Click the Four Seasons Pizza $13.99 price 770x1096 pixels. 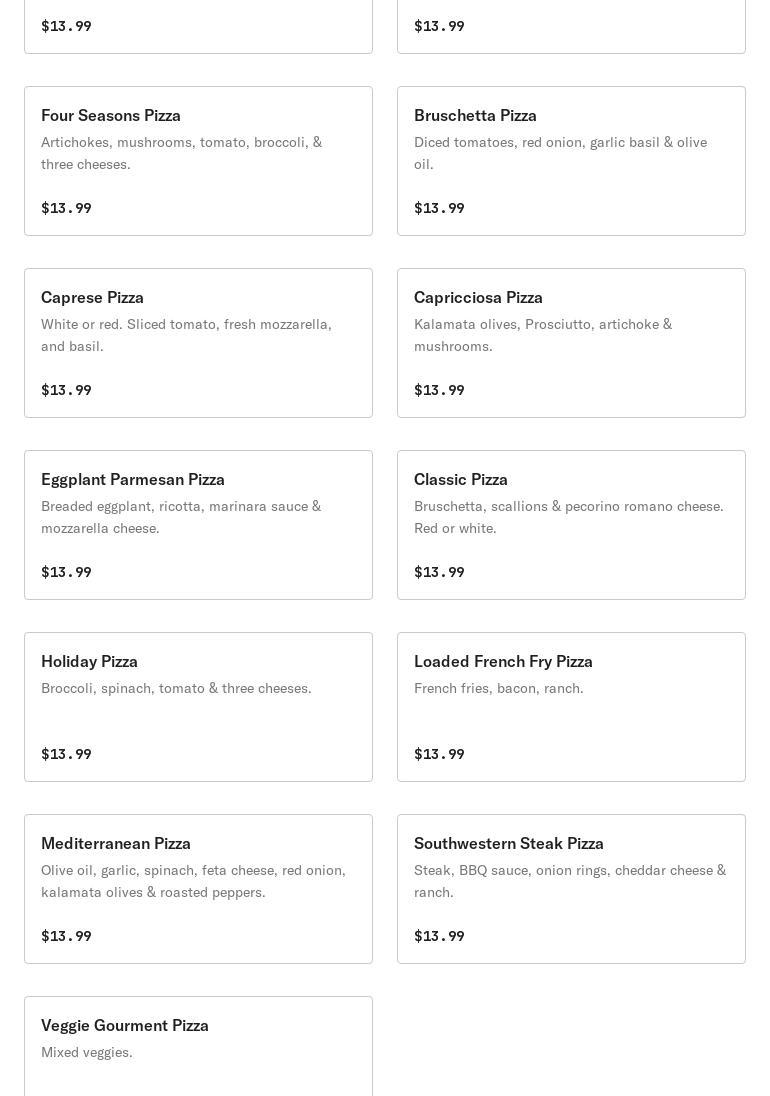66,208
